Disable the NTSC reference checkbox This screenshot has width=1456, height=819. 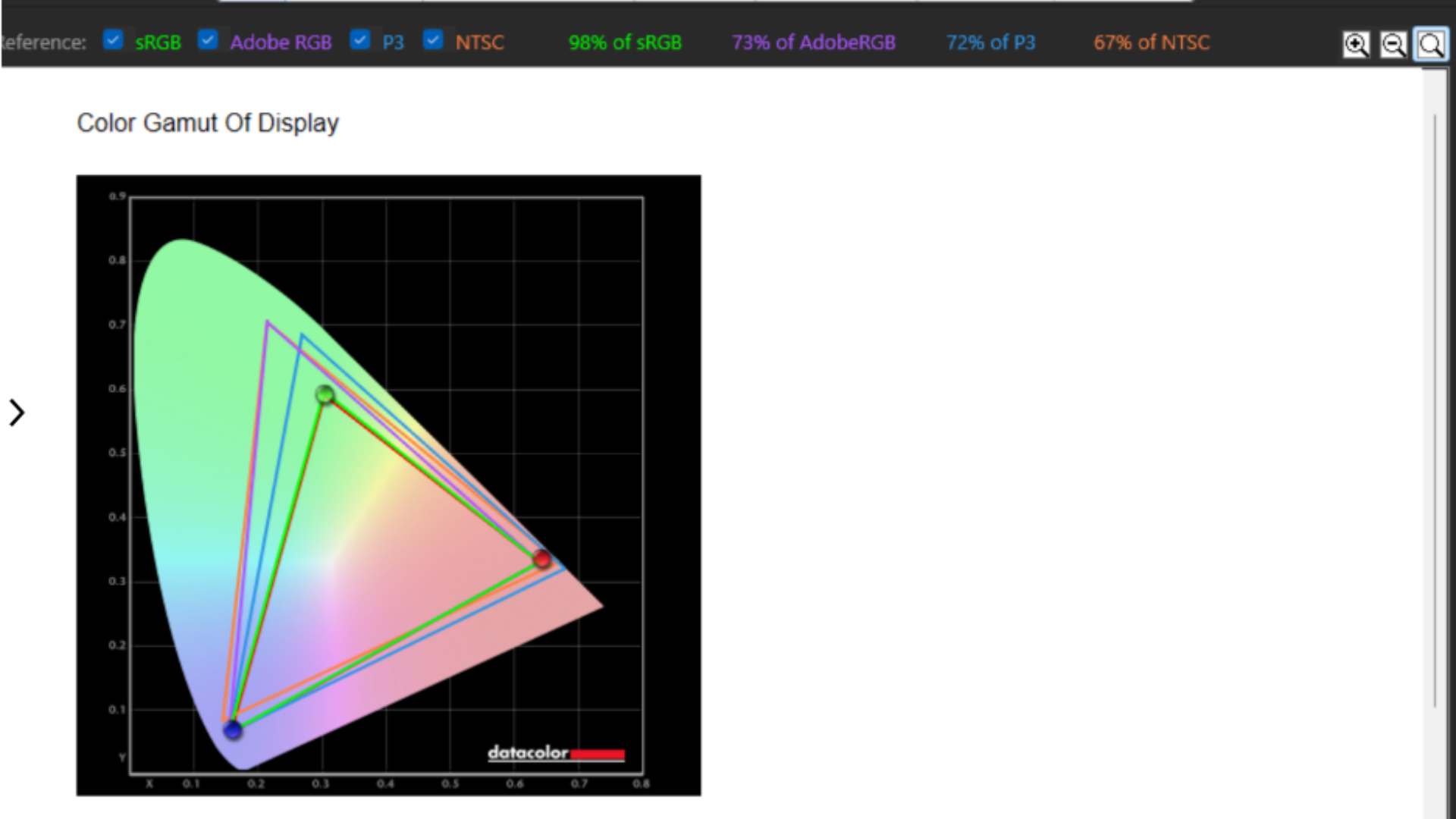433,39
